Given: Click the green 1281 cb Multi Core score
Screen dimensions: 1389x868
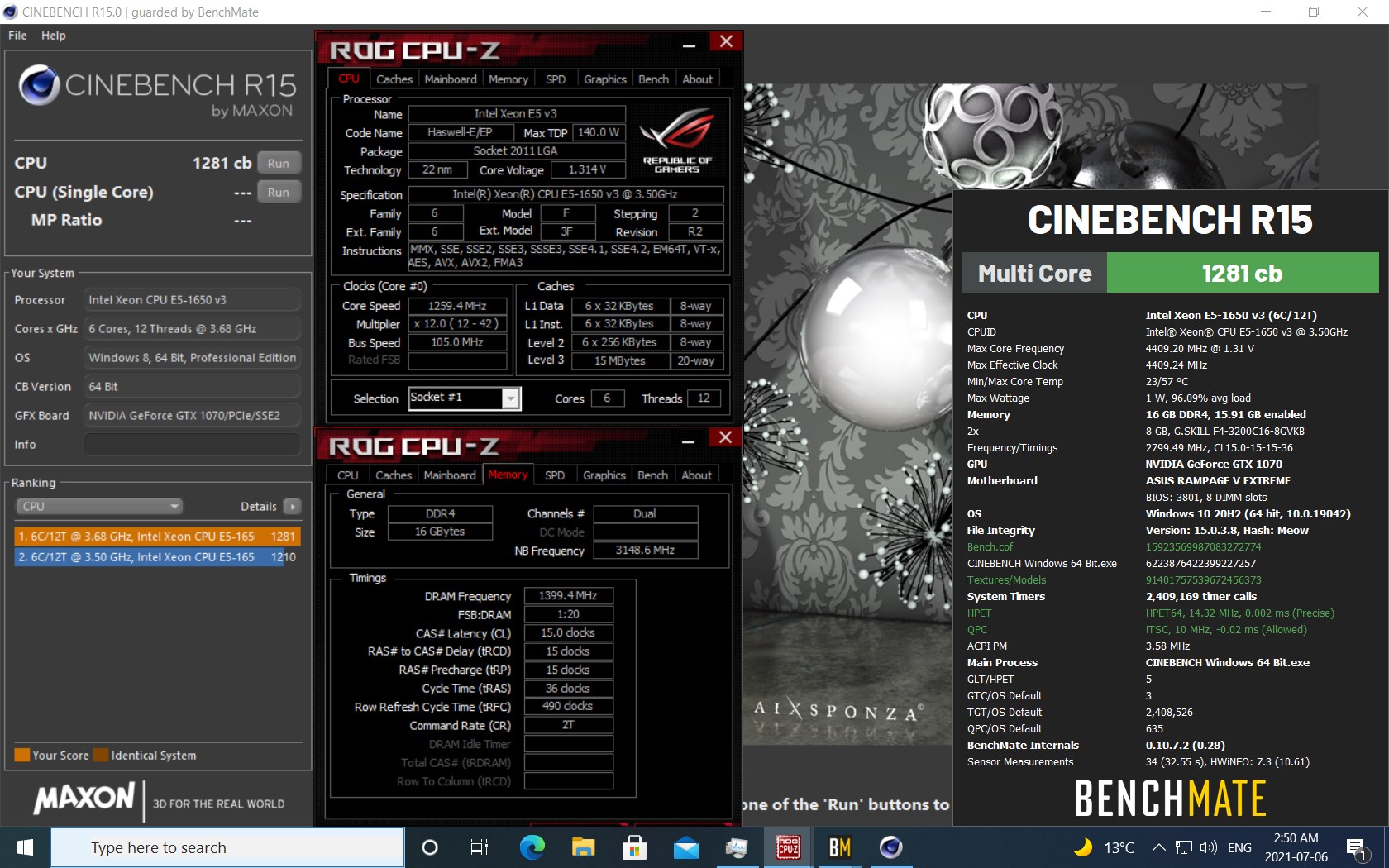Looking at the screenshot, I should tap(1242, 273).
